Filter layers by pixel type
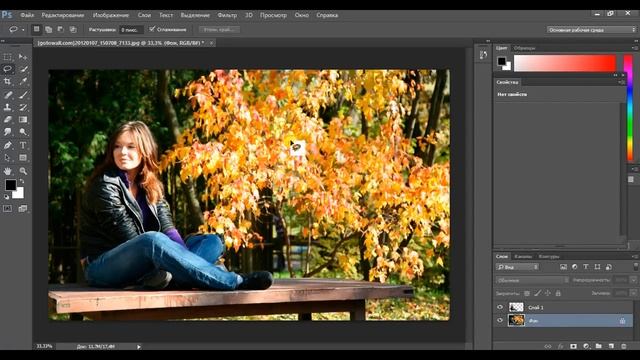Image resolution: width=640 pixels, height=360 pixels. 563,267
